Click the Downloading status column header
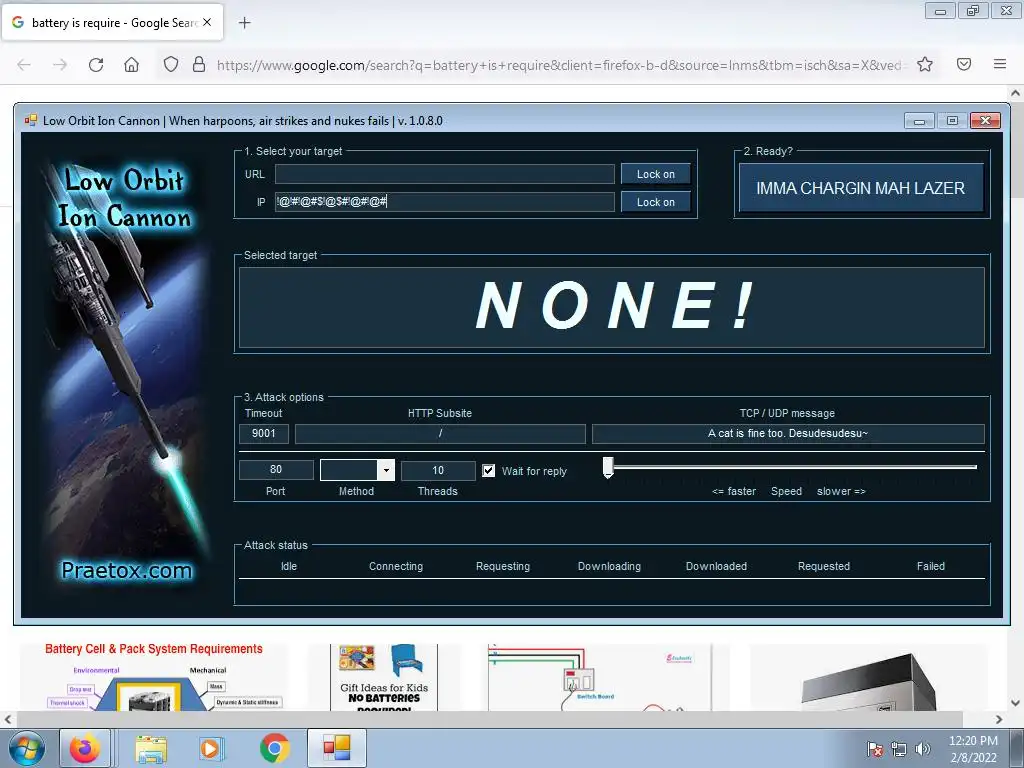 click(x=609, y=566)
